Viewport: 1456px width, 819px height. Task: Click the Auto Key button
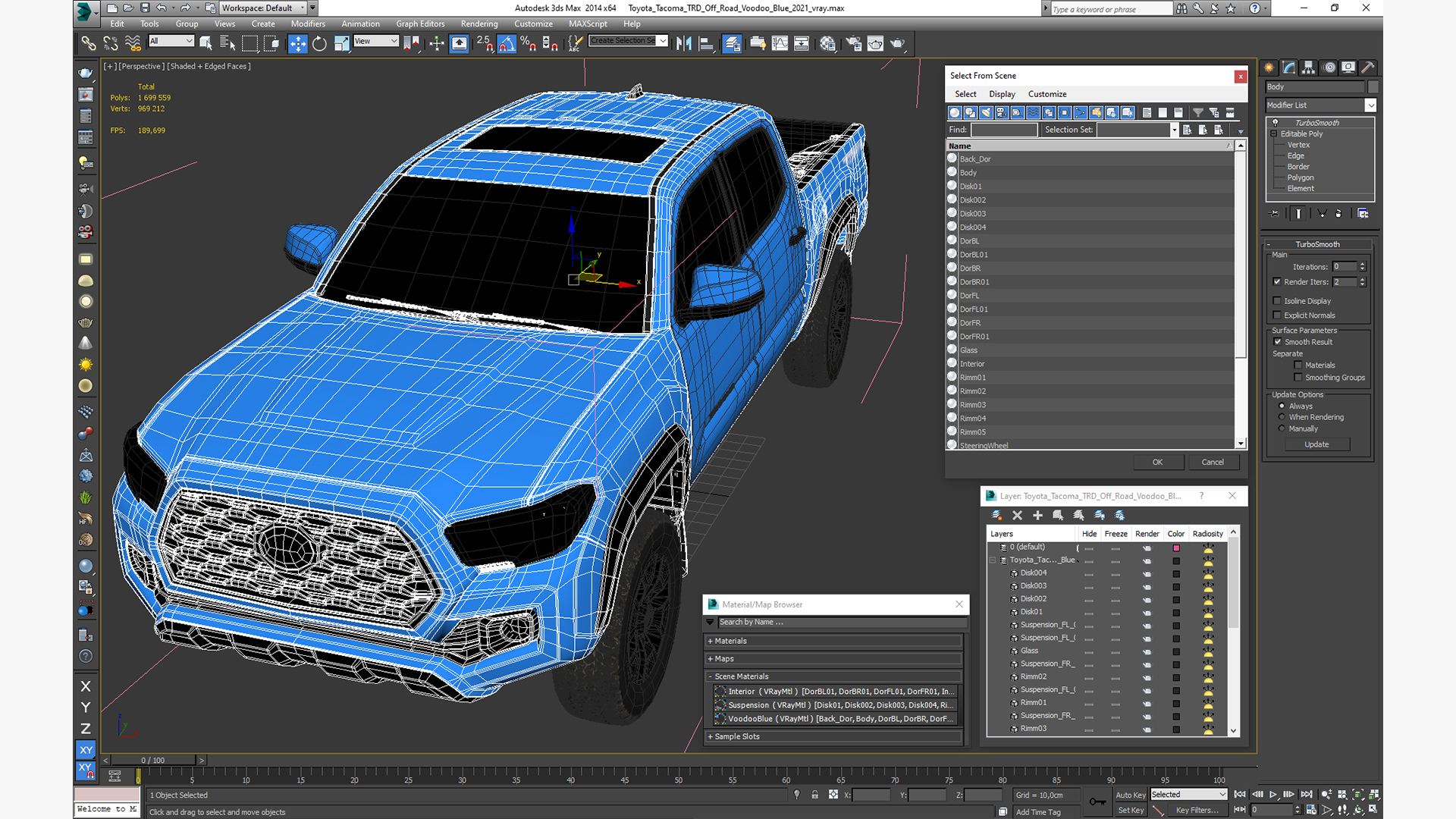pyautogui.click(x=1130, y=795)
